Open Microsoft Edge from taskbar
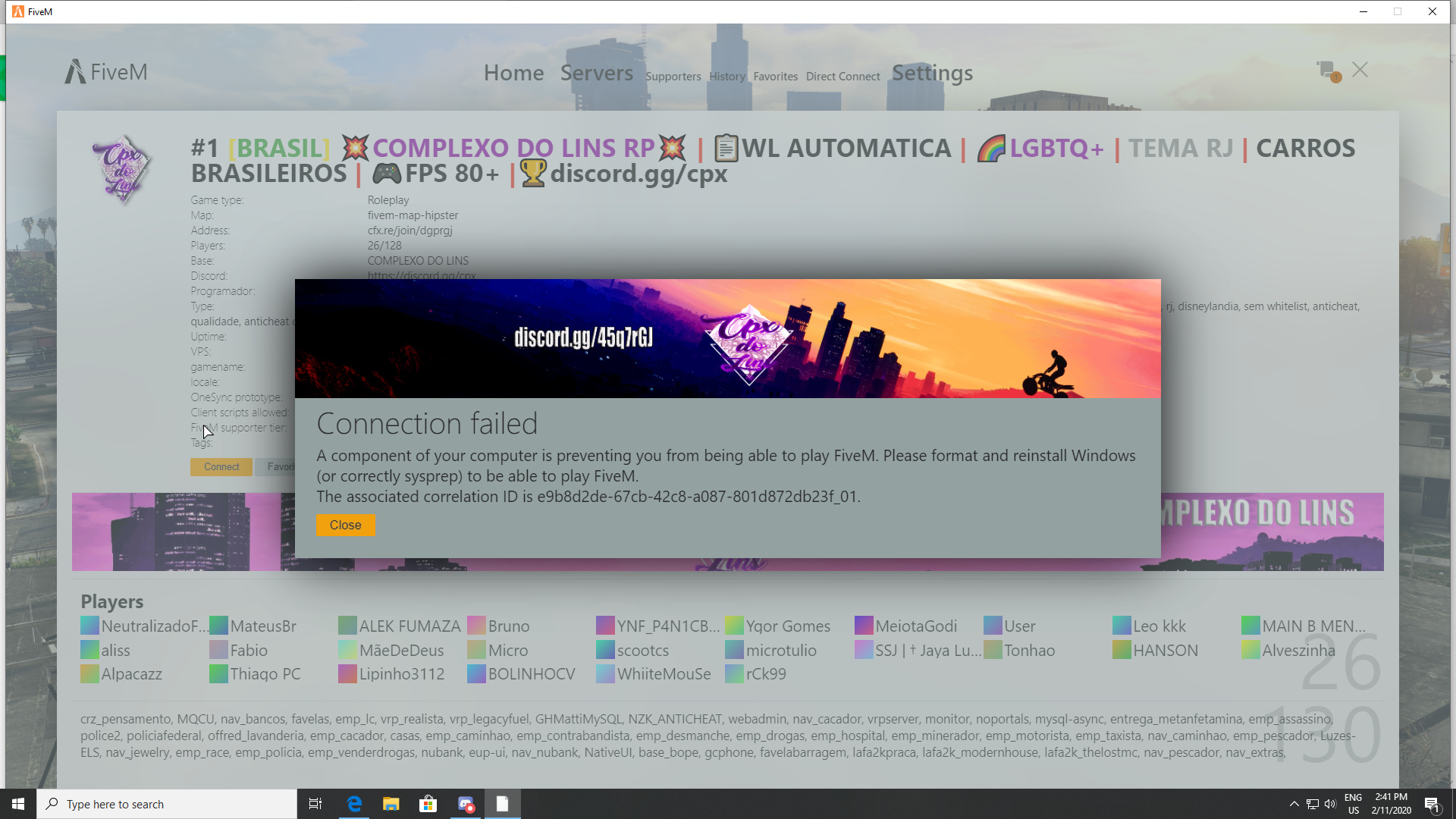The height and width of the screenshot is (819, 1456). tap(353, 804)
